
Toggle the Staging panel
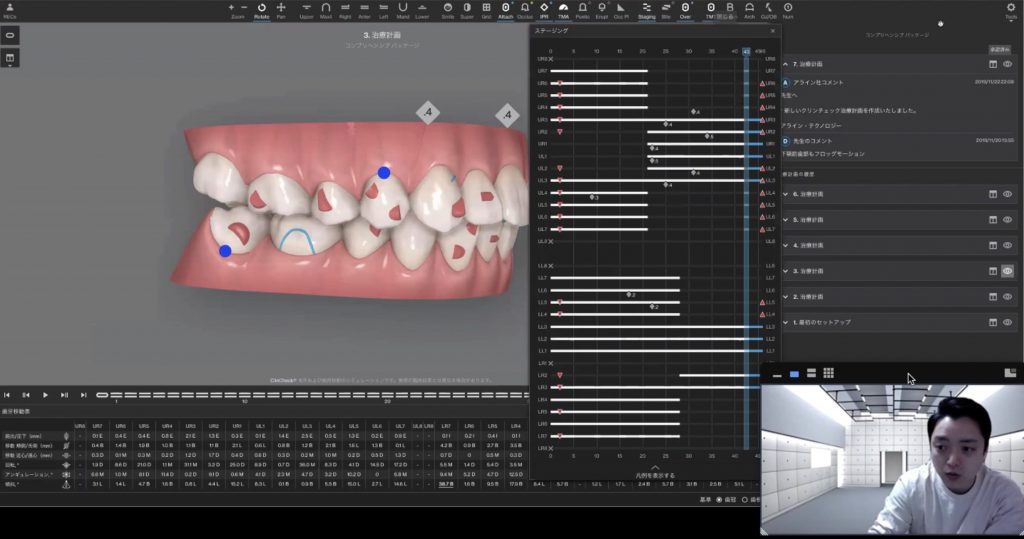pyautogui.click(x=647, y=10)
